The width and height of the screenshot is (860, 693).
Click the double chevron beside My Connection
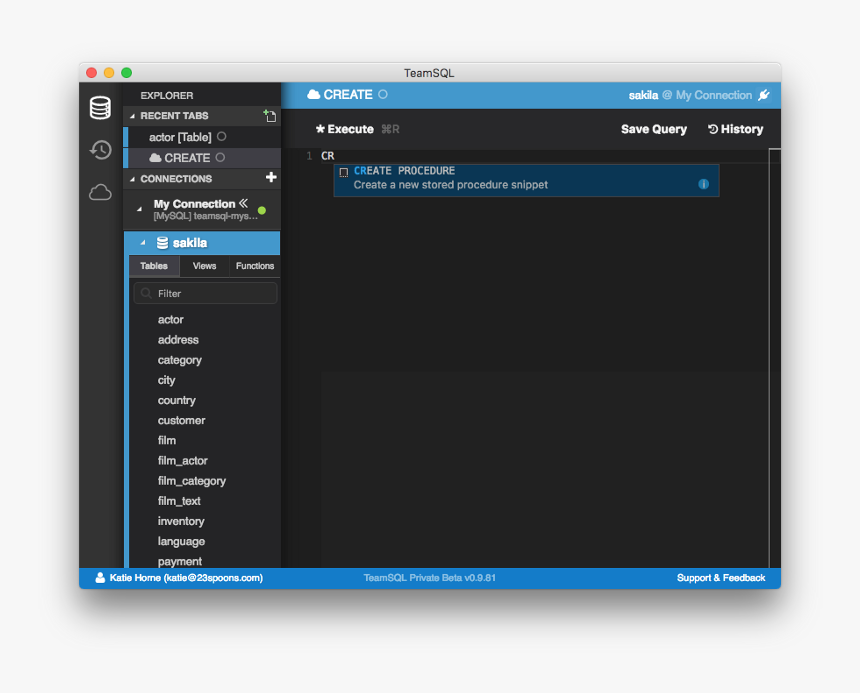pos(244,203)
